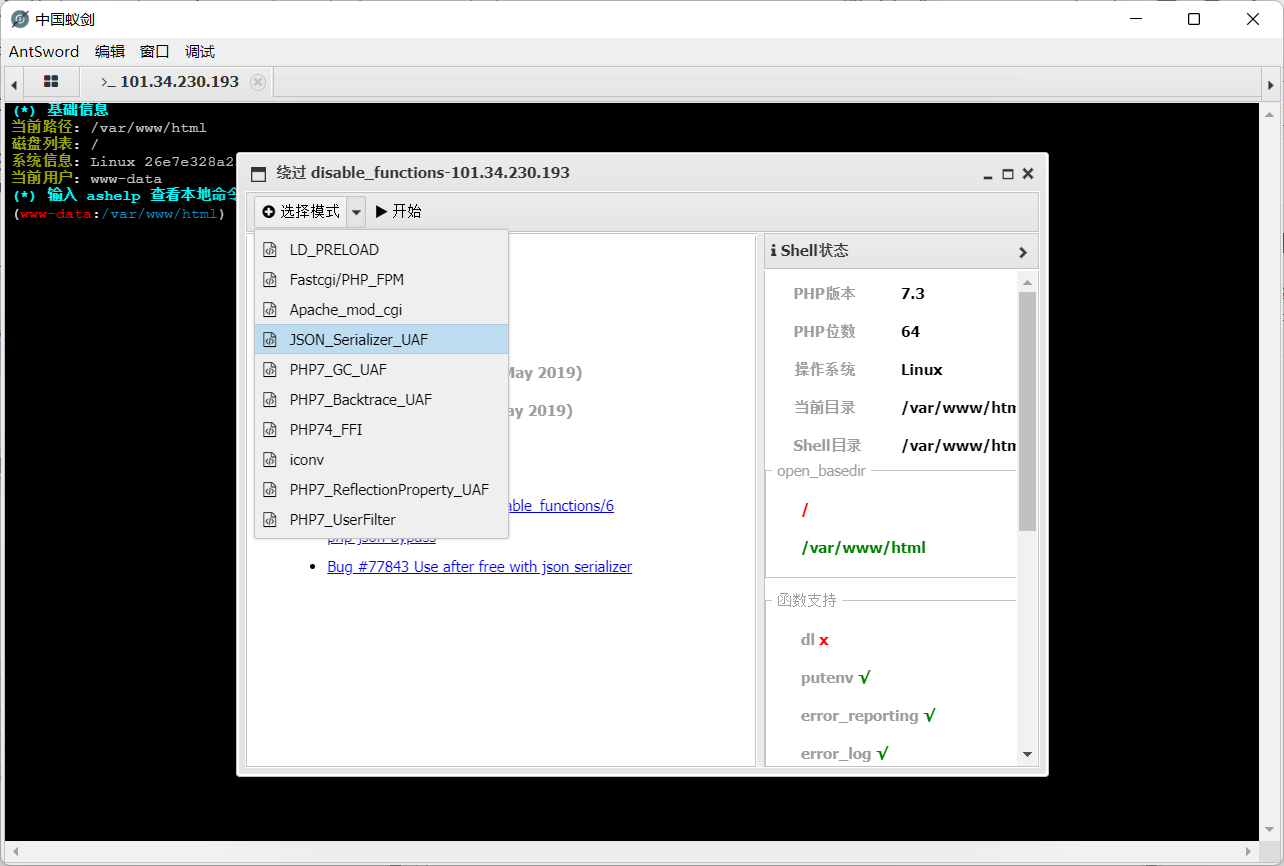
Task: Click the info icon in Shell状态 header
Action: click(x=773, y=251)
